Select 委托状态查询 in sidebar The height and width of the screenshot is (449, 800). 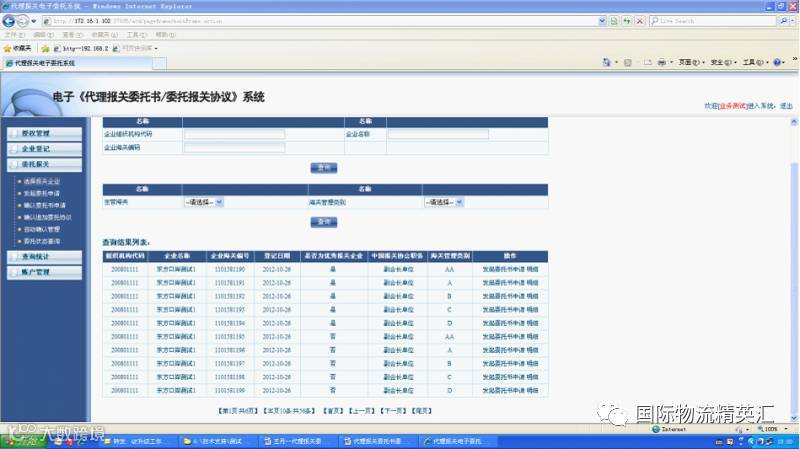point(41,241)
